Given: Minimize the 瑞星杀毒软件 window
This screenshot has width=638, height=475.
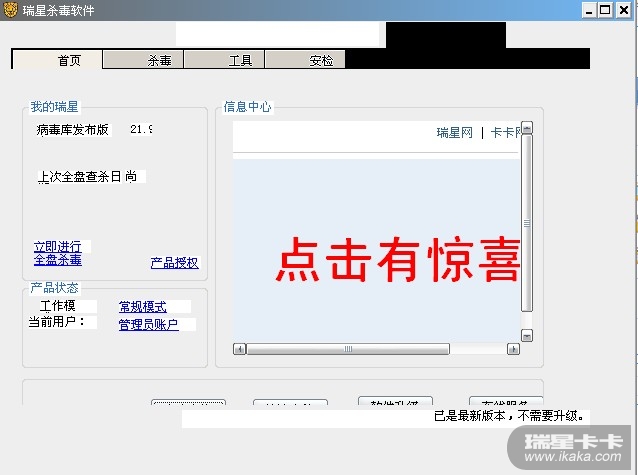Looking at the screenshot, I should (x=588, y=10).
